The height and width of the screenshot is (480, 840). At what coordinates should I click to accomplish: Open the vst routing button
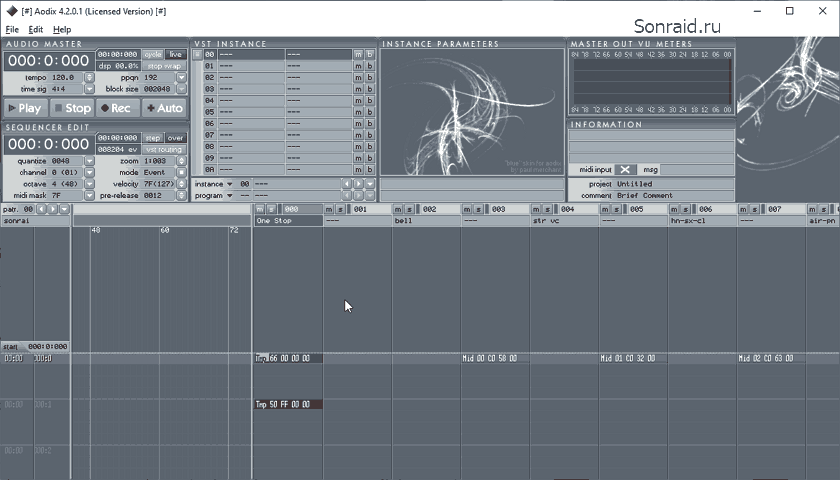164,149
